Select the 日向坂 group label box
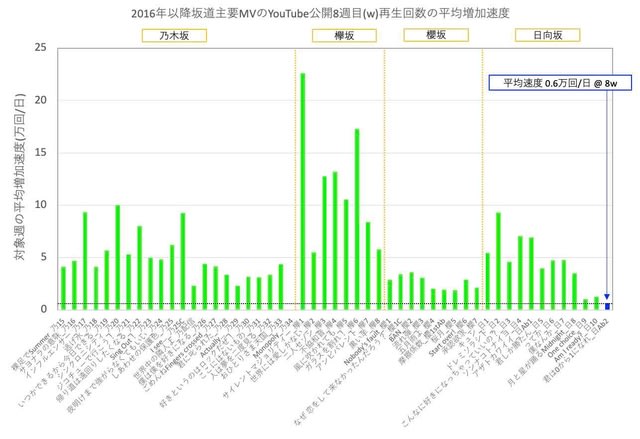 (547, 35)
